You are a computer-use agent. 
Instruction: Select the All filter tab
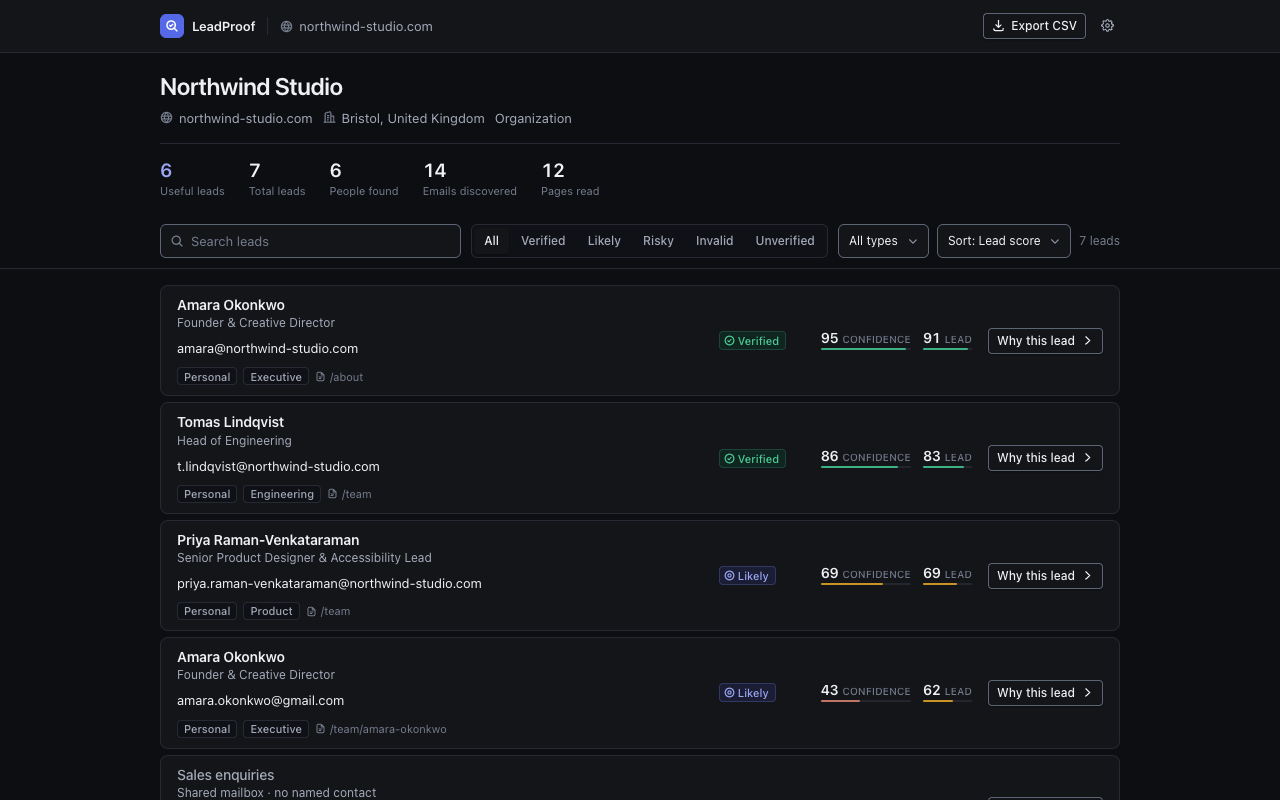click(x=491, y=241)
